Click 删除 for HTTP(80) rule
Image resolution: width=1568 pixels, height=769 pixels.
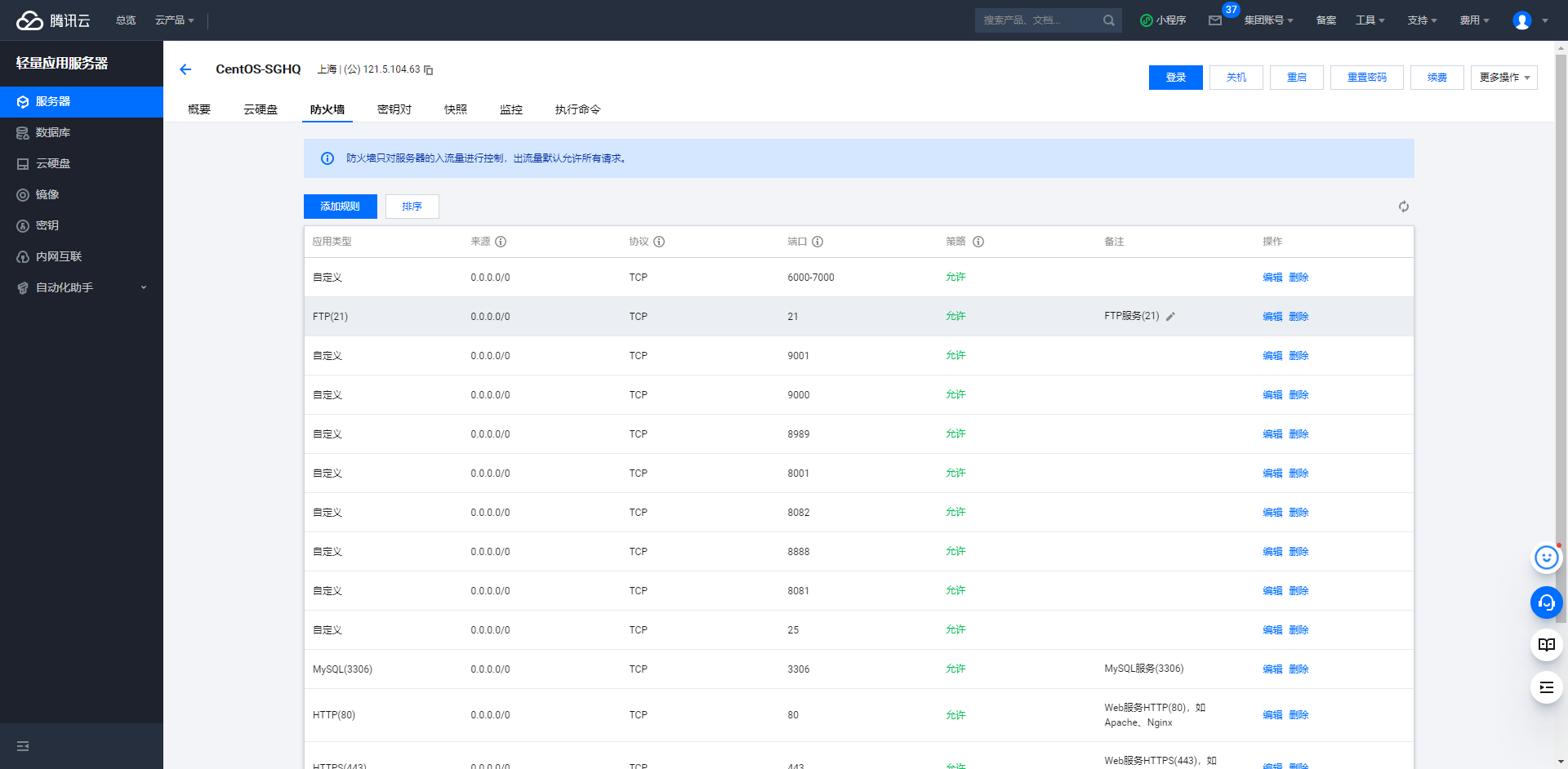pyautogui.click(x=1298, y=715)
